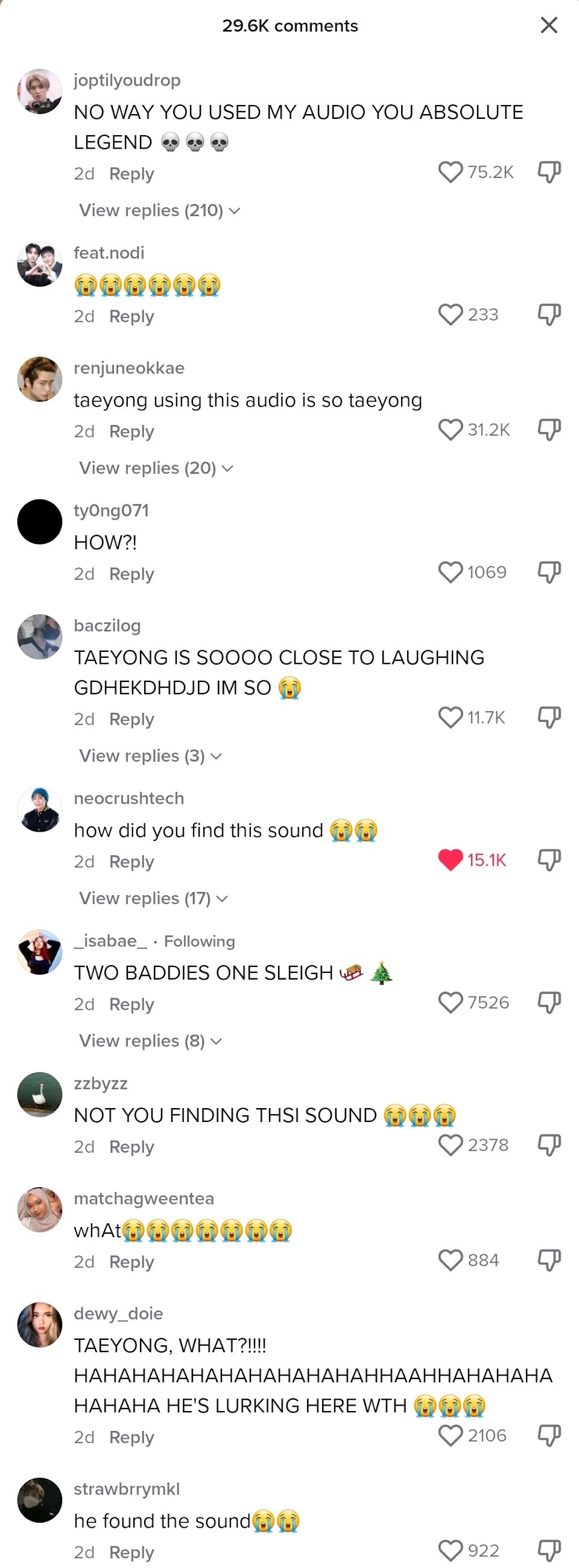The width and height of the screenshot is (579, 1568).
Task: Dislike ty0ng071's HOW?! comment
Action: pyautogui.click(x=549, y=572)
